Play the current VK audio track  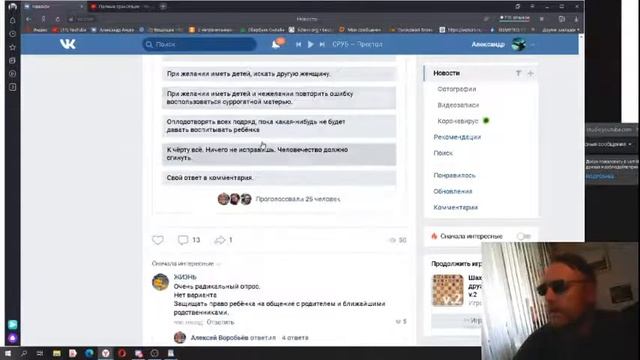tap(310, 44)
